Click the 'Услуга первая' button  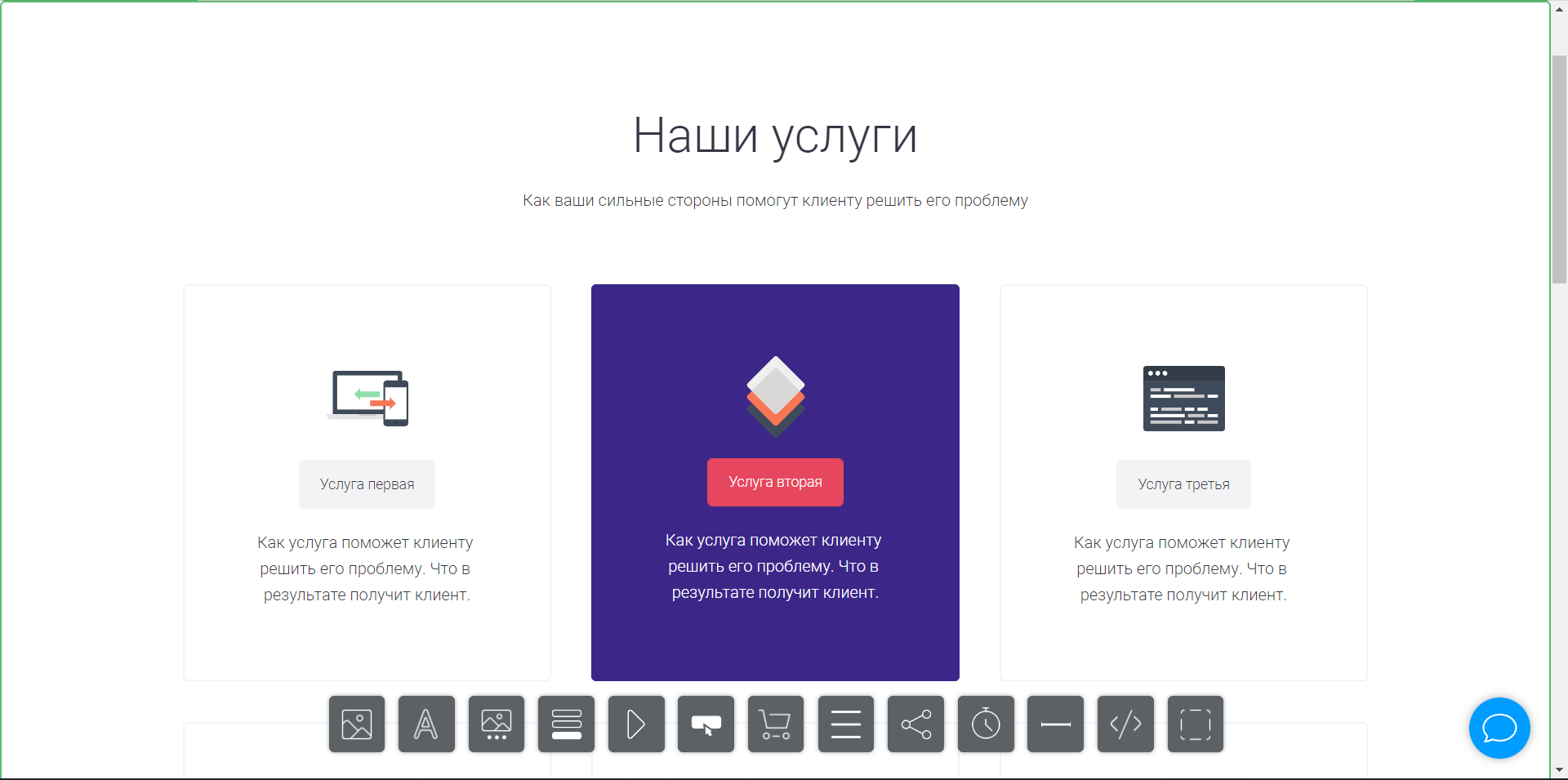pyautogui.click(x=367, y=484)
